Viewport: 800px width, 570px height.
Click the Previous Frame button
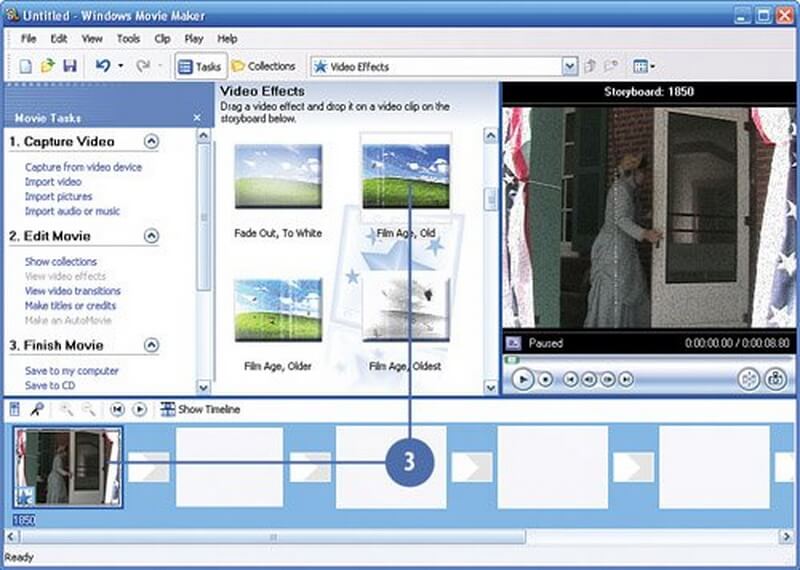589,379
